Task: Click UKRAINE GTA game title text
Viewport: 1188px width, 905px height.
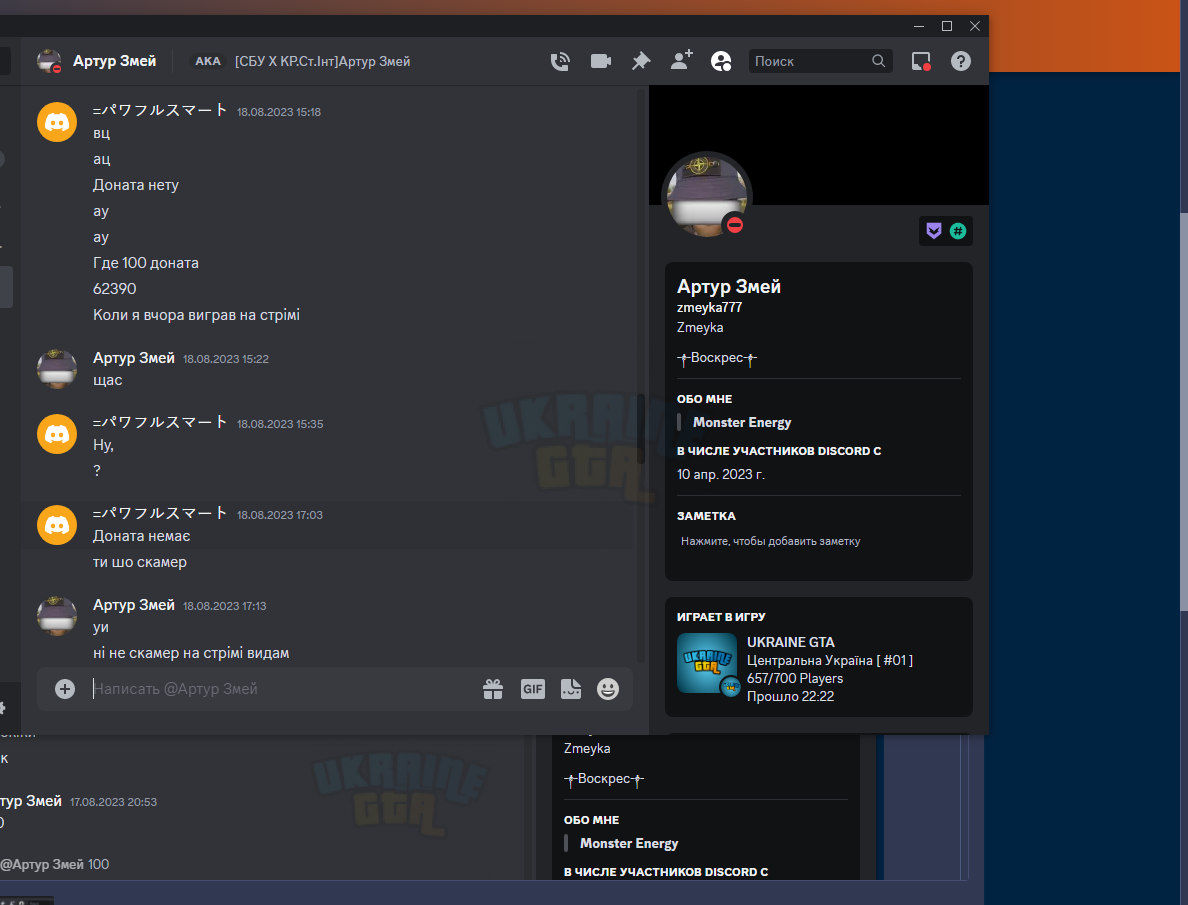Action: (x=790, y=642)
